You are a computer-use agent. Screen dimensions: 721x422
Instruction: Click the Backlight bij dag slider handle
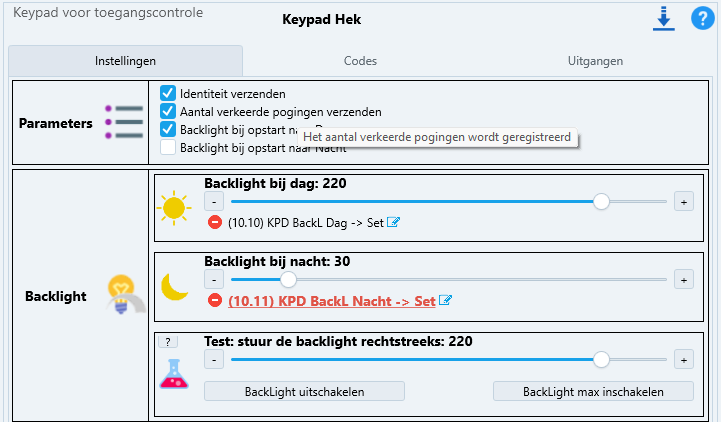[x=601, y=201]
